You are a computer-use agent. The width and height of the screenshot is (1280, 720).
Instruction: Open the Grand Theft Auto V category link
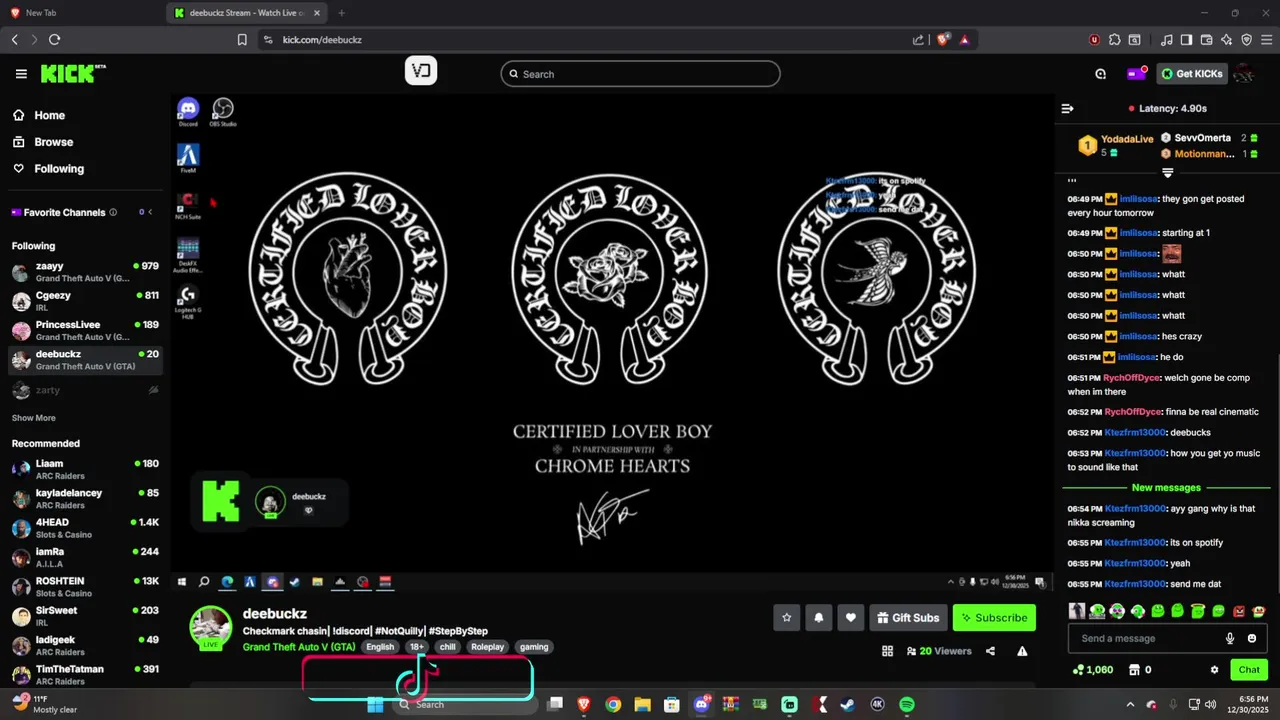tap(300, 647)
